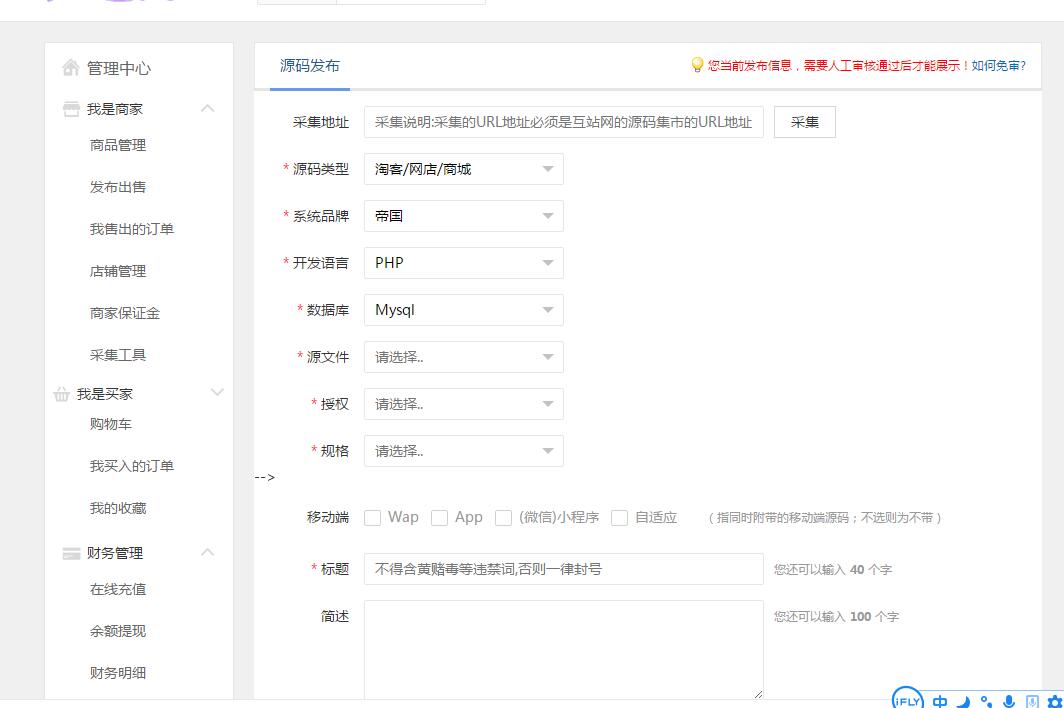Switch to the 源码发布 tab

click(309, 66)
